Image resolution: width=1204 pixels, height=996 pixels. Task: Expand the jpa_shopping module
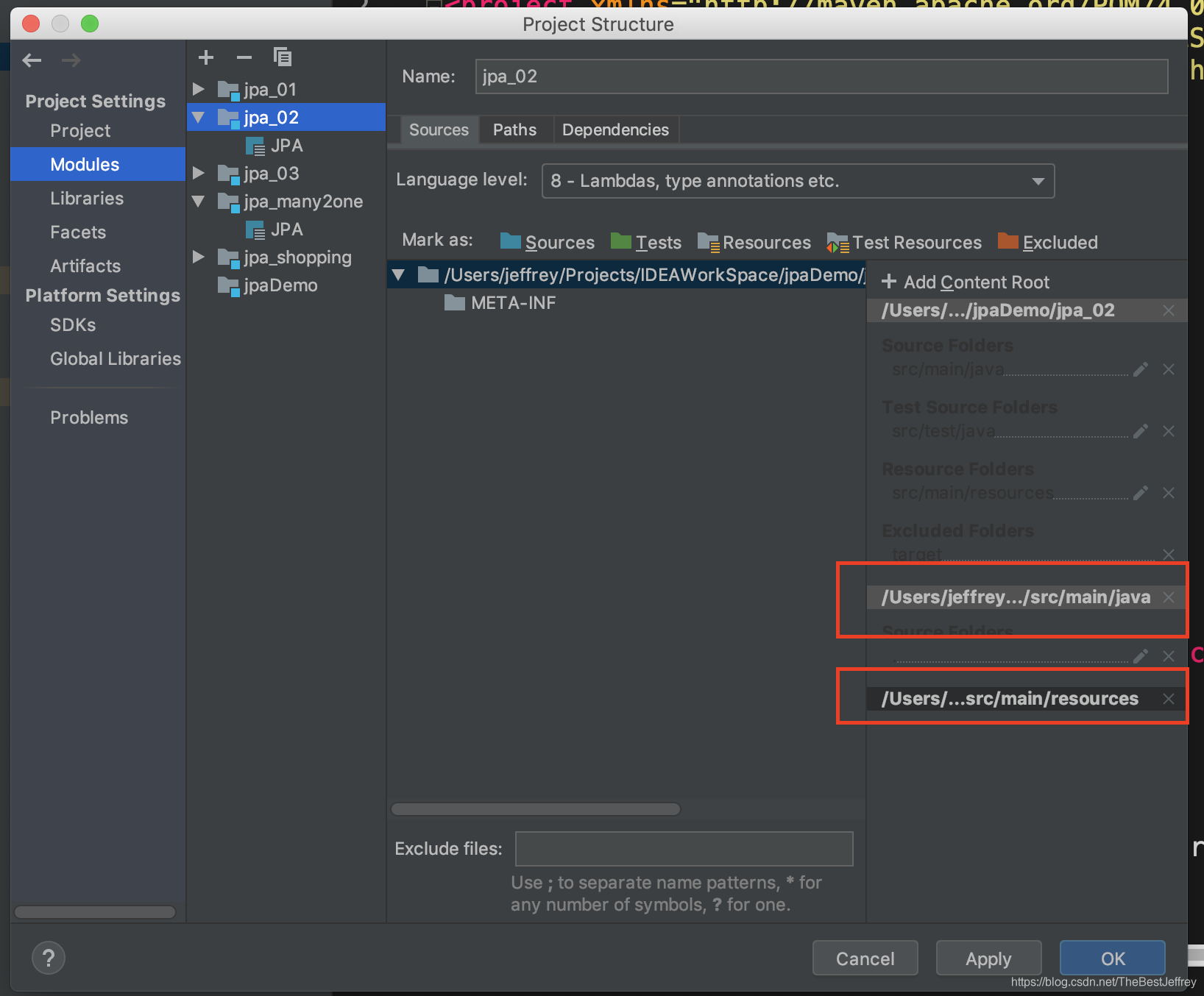(198, 257)
